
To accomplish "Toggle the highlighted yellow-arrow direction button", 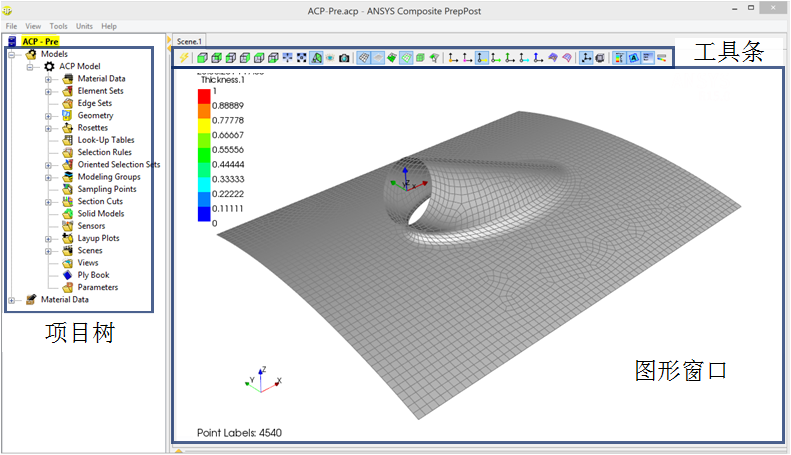I will 482,58.
